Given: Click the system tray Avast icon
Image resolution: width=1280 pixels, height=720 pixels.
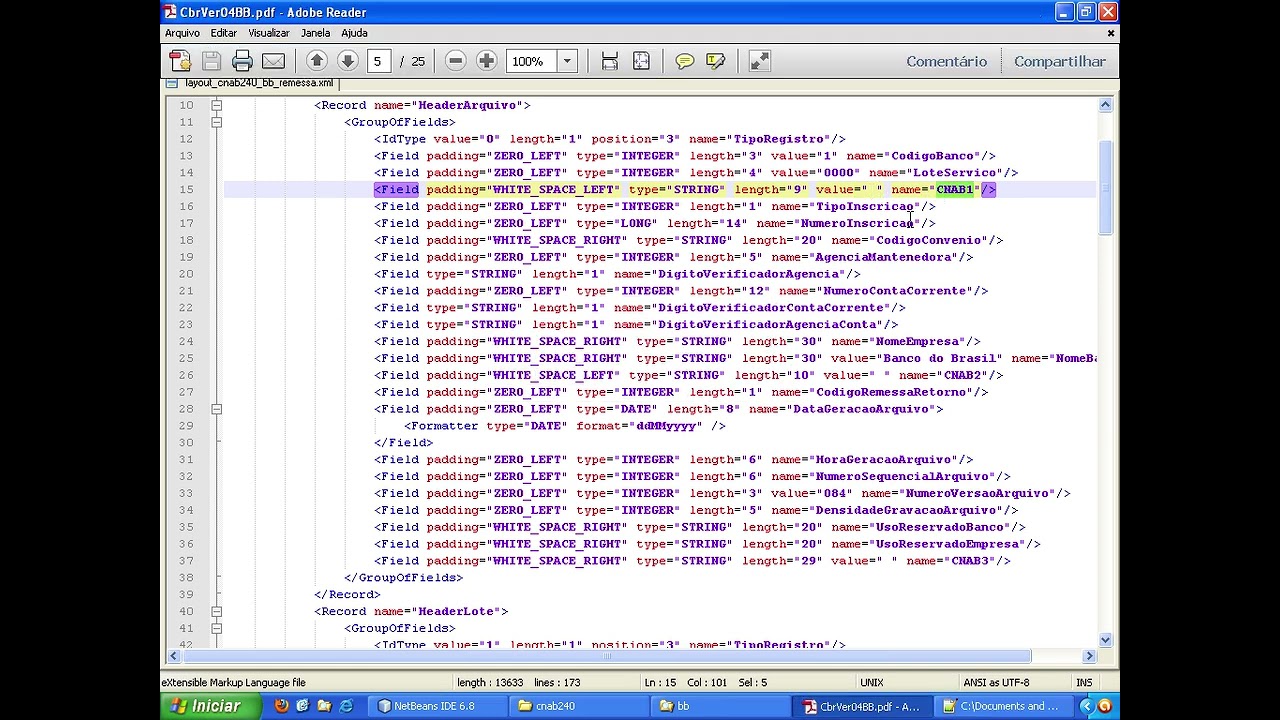Looking at the screenshot, I should point(1105,706).
